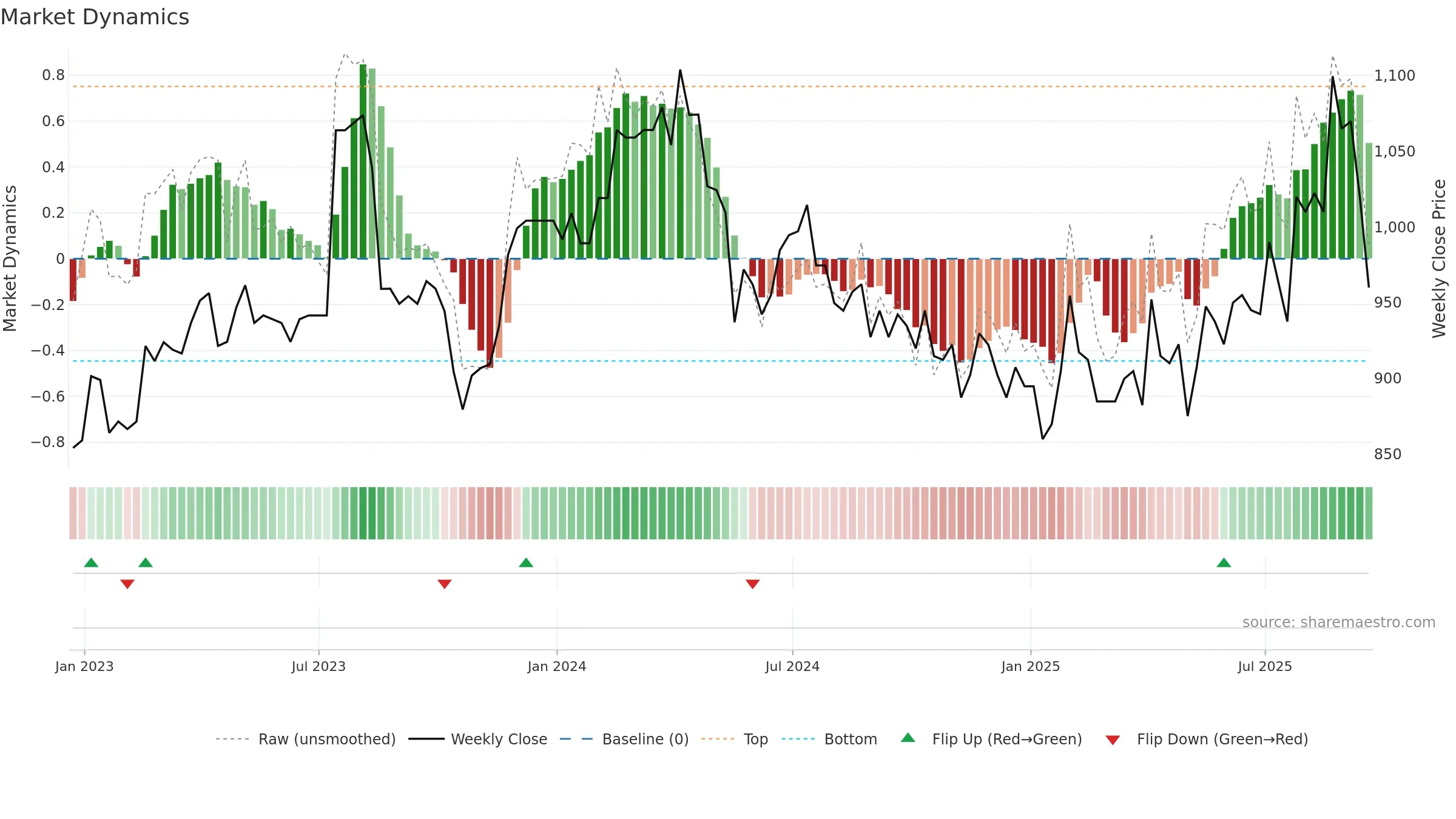Click the Weekly Close Price axis title
Image resolution: width=1456 pixels, height=819 pixels.
click(x=1439, y=258)
